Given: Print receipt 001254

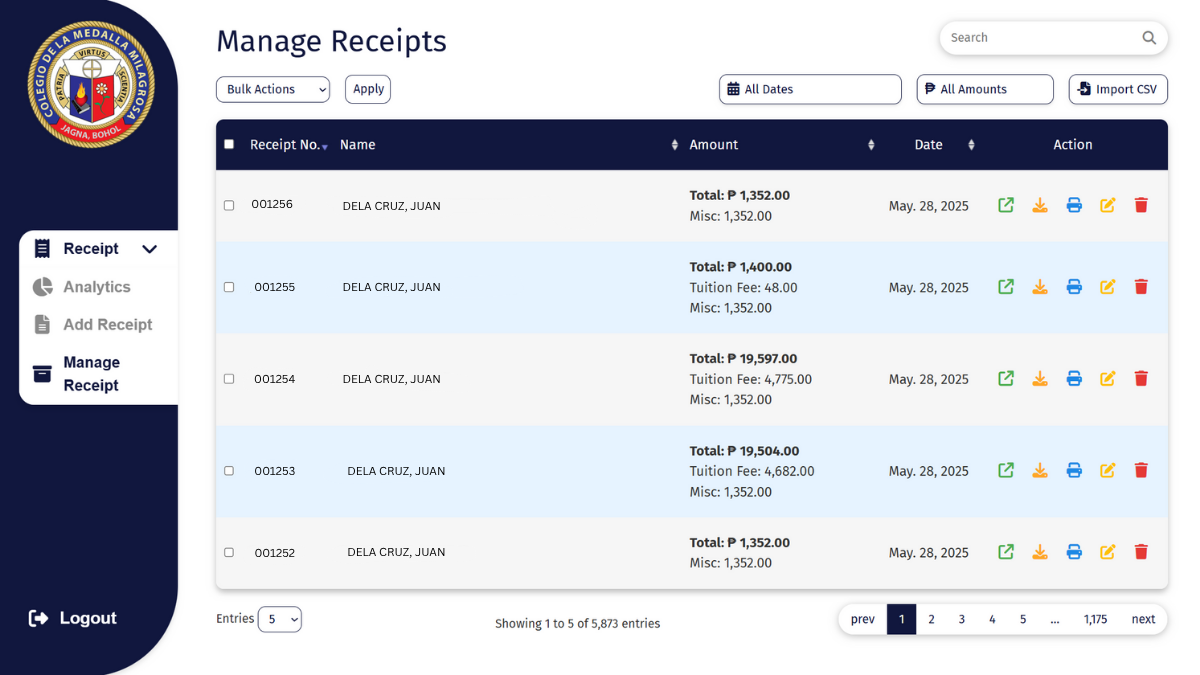Looking at the screenshot, I should (x=1074, y=379).
